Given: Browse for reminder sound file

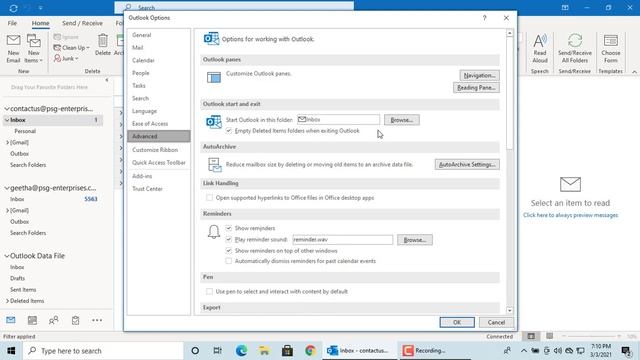Looking at the screenshot, I should (x=415, y=240).
